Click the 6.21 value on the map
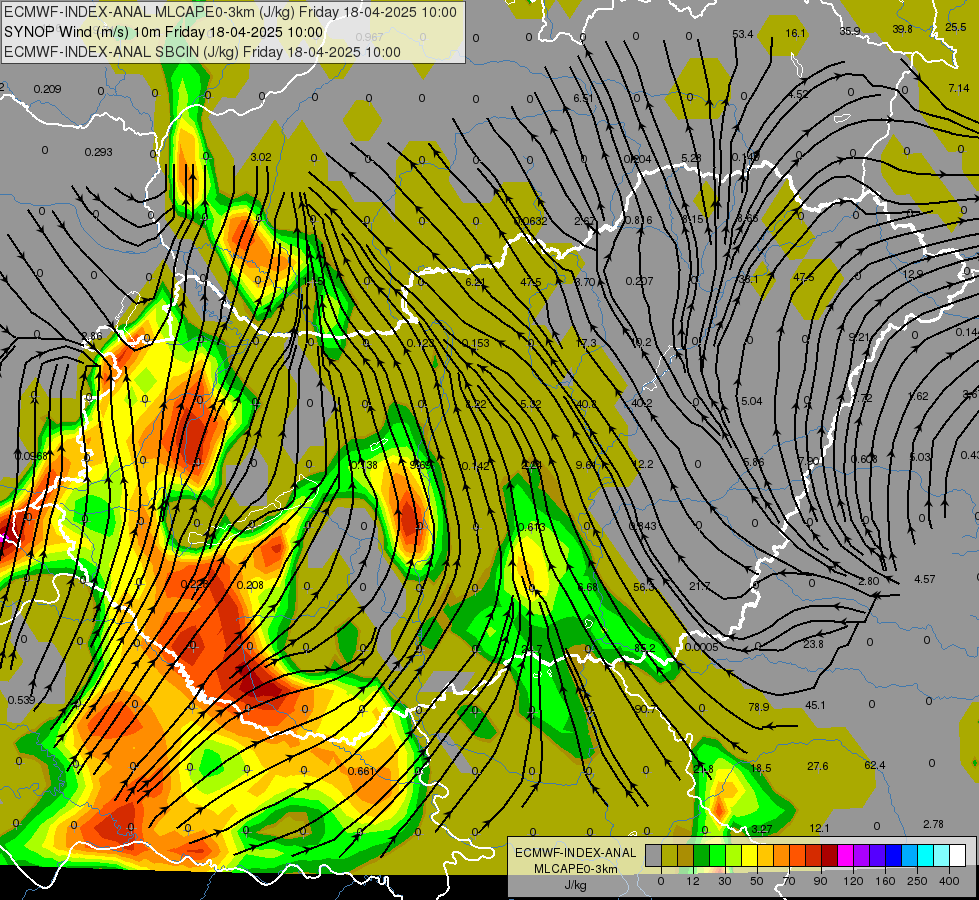The height and width of the screenshot is (900, 979). tap(475, 282)
